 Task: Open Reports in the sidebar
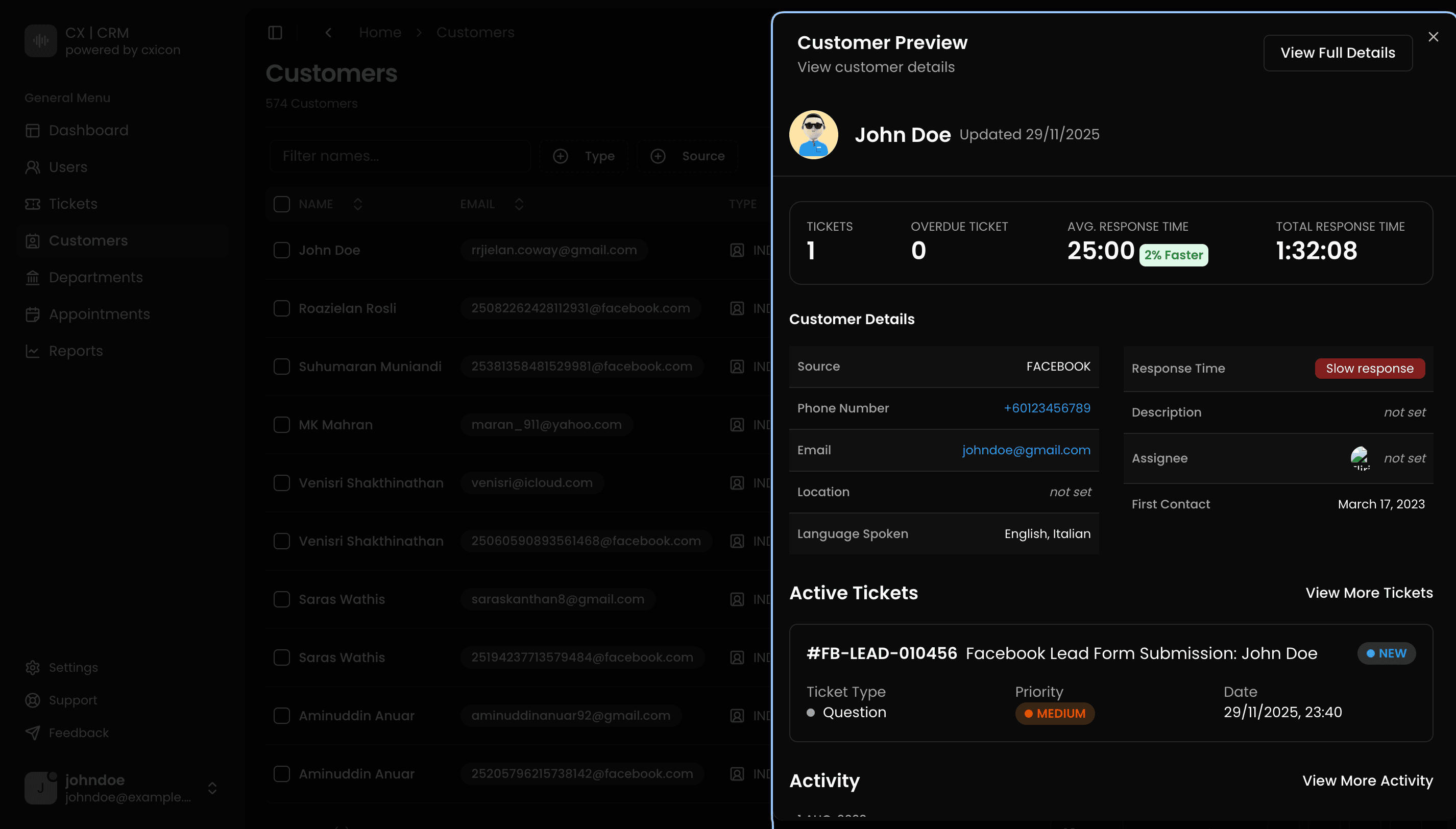(123, 351)
